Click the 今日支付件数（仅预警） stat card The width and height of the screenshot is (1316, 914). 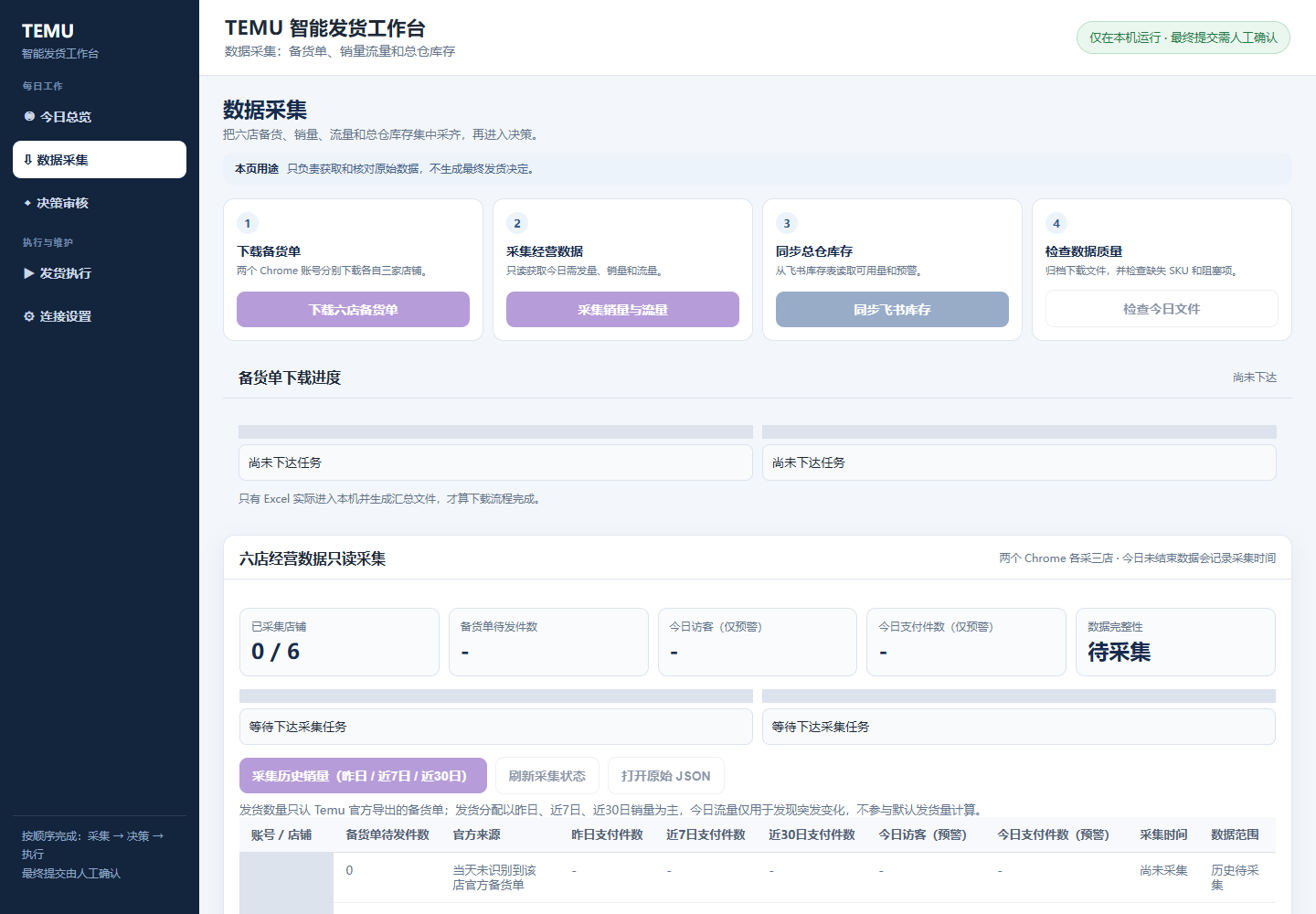[x=966, y=643]
